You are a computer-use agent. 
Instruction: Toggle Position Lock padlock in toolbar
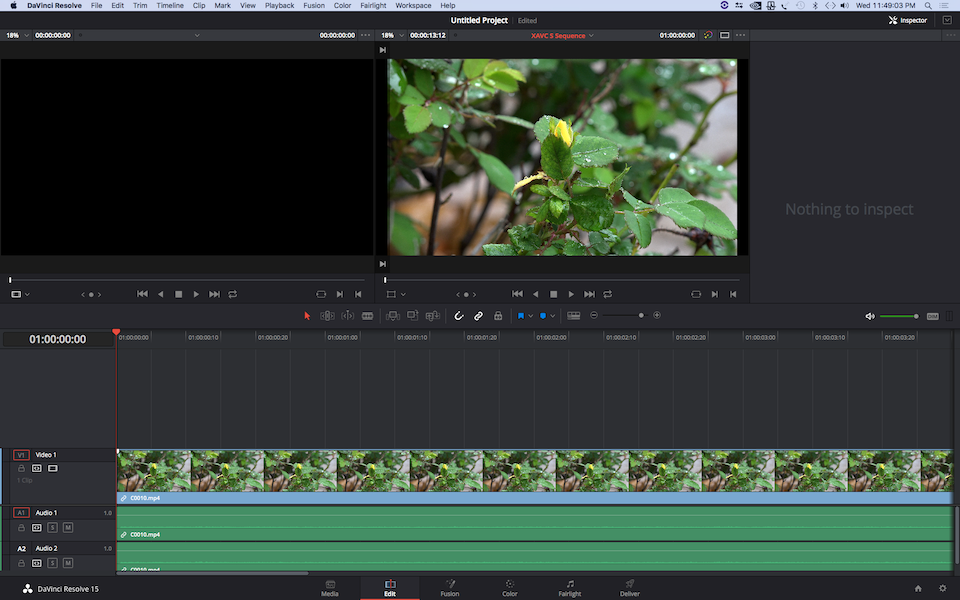(x=498, y=316)
